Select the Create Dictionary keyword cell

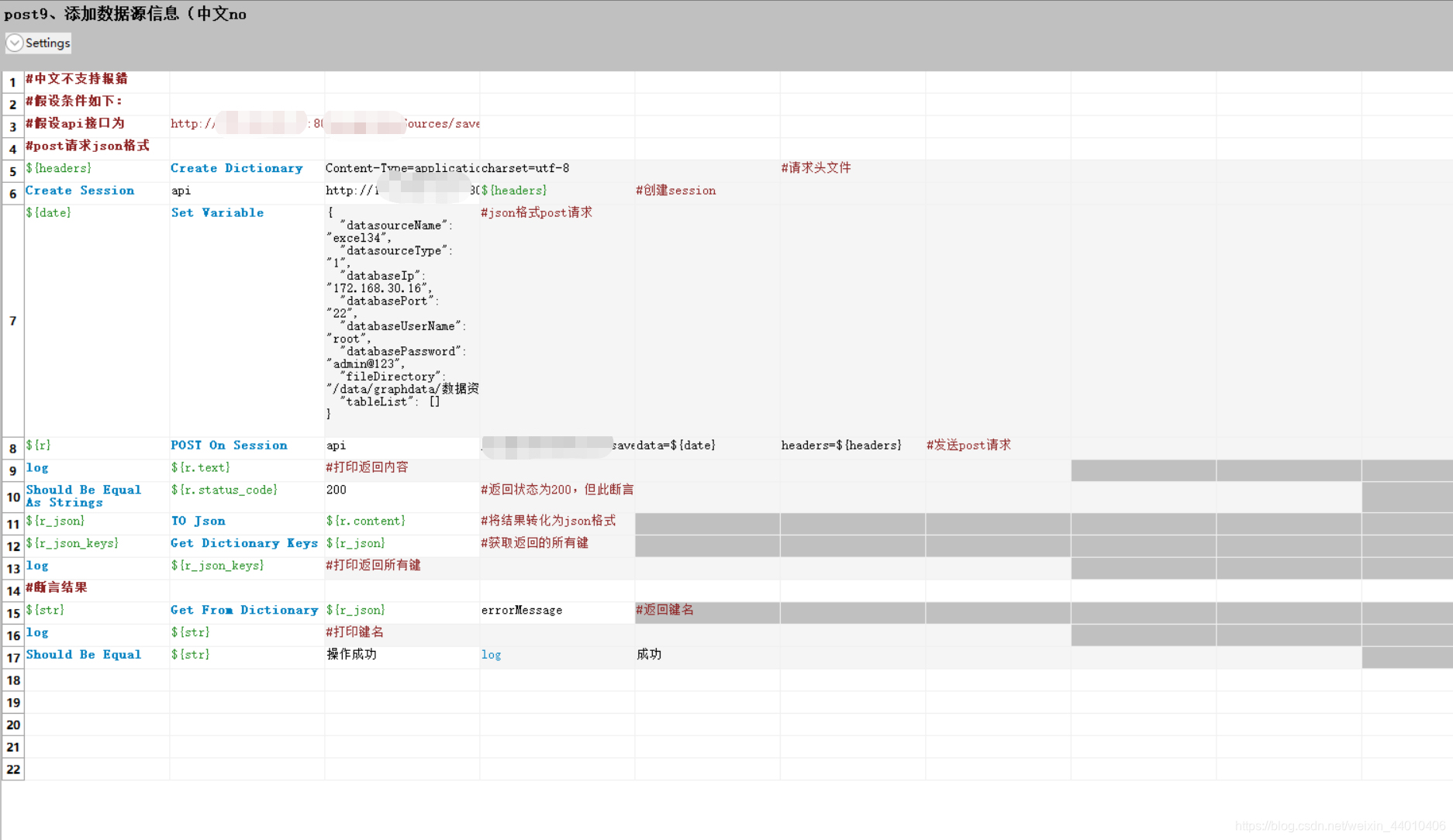point(236,168)
